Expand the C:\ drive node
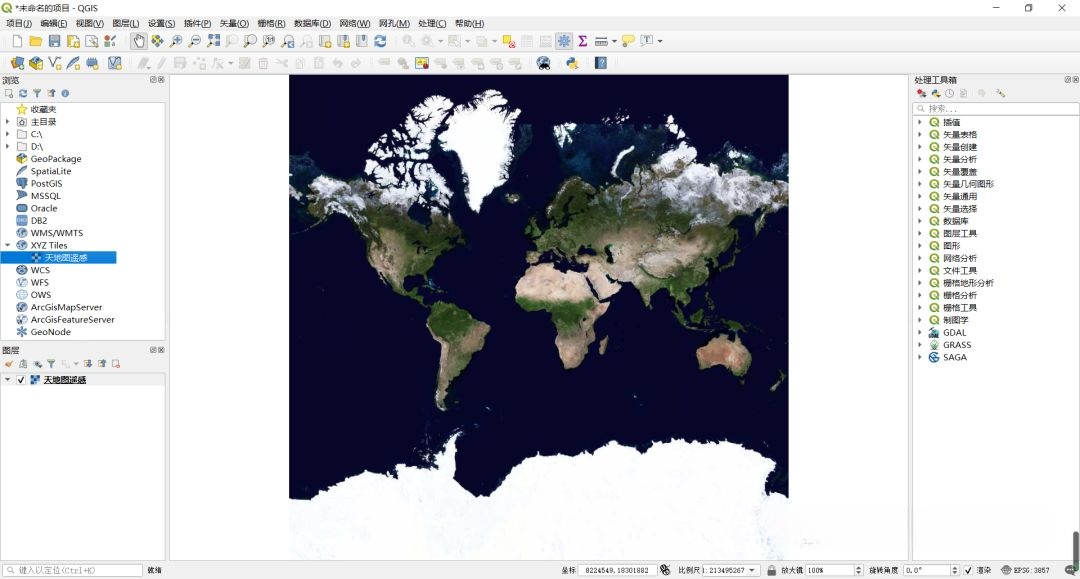This screenshot has width=1080, height=579. coord(8,134)
